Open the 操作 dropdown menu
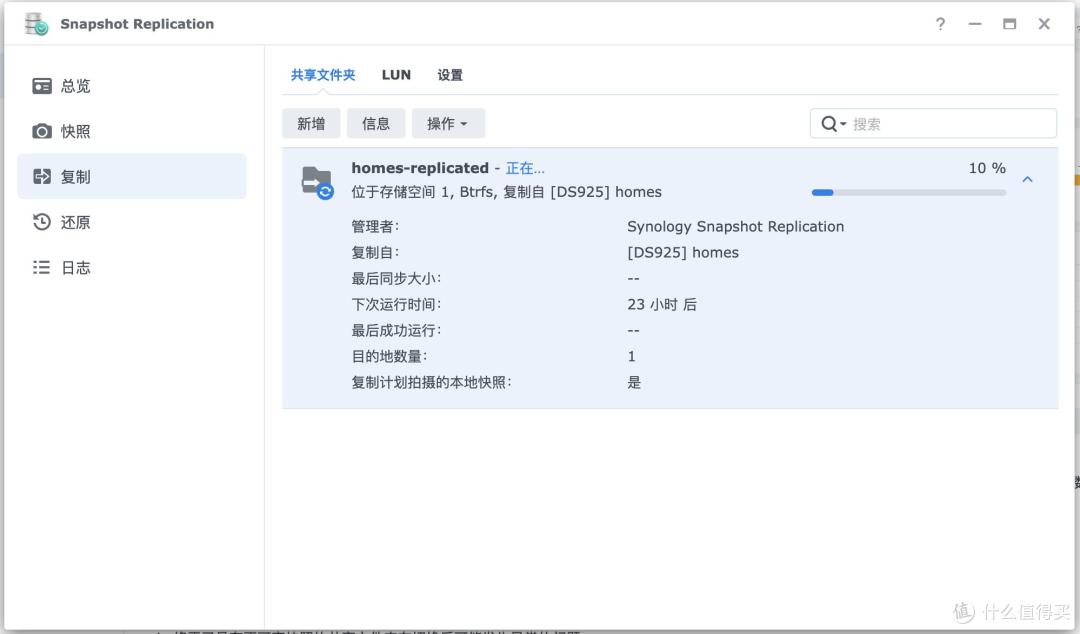The width and height of the screenshot is (1080, 634). [x=448, y=123]
